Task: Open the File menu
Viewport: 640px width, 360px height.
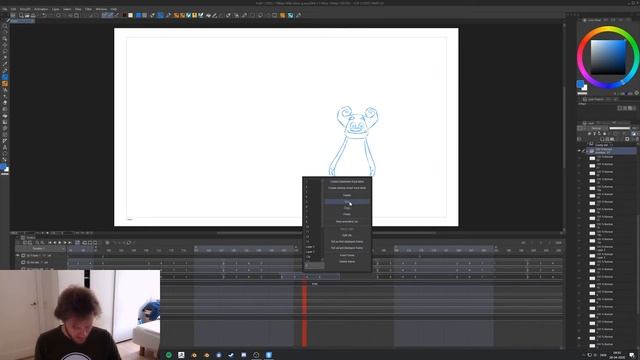Action: [4, 9]
